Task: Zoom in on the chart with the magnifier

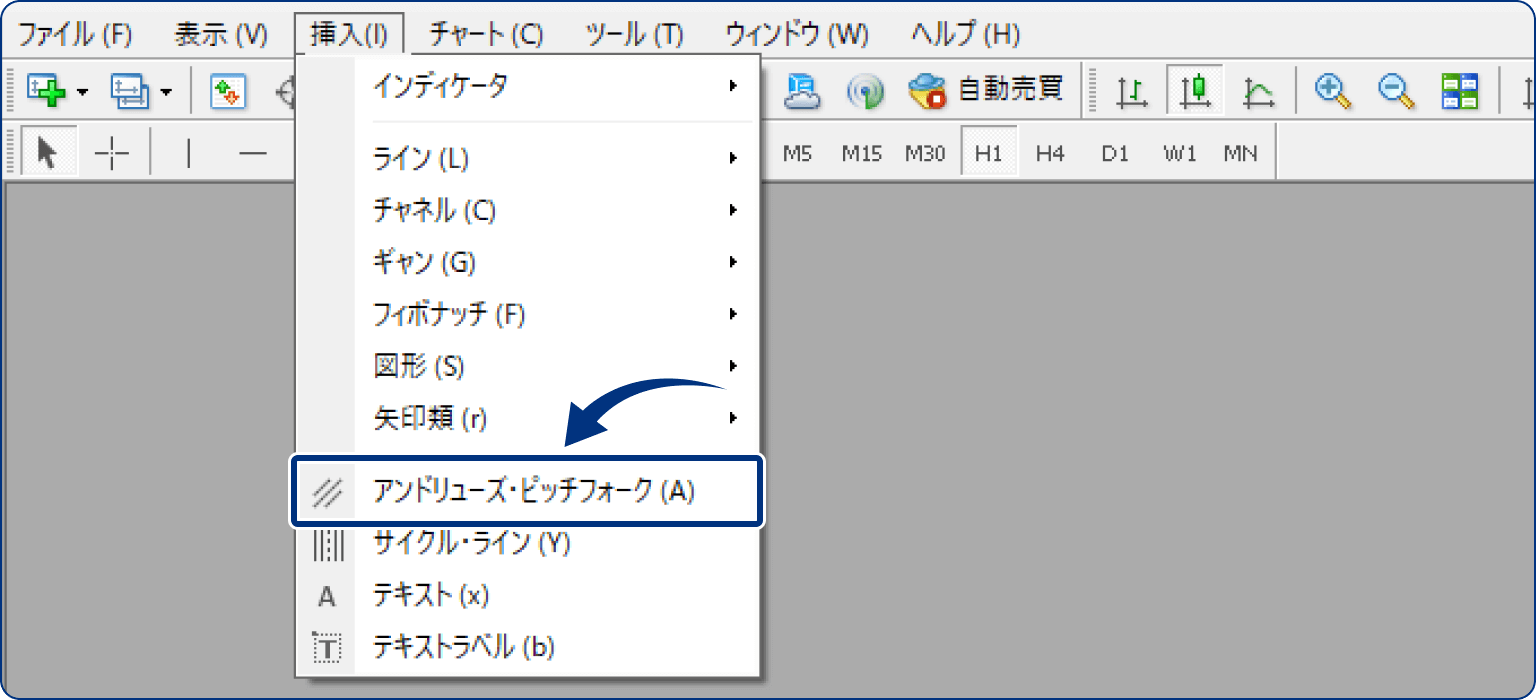Action: click(x=1329, y=90)
